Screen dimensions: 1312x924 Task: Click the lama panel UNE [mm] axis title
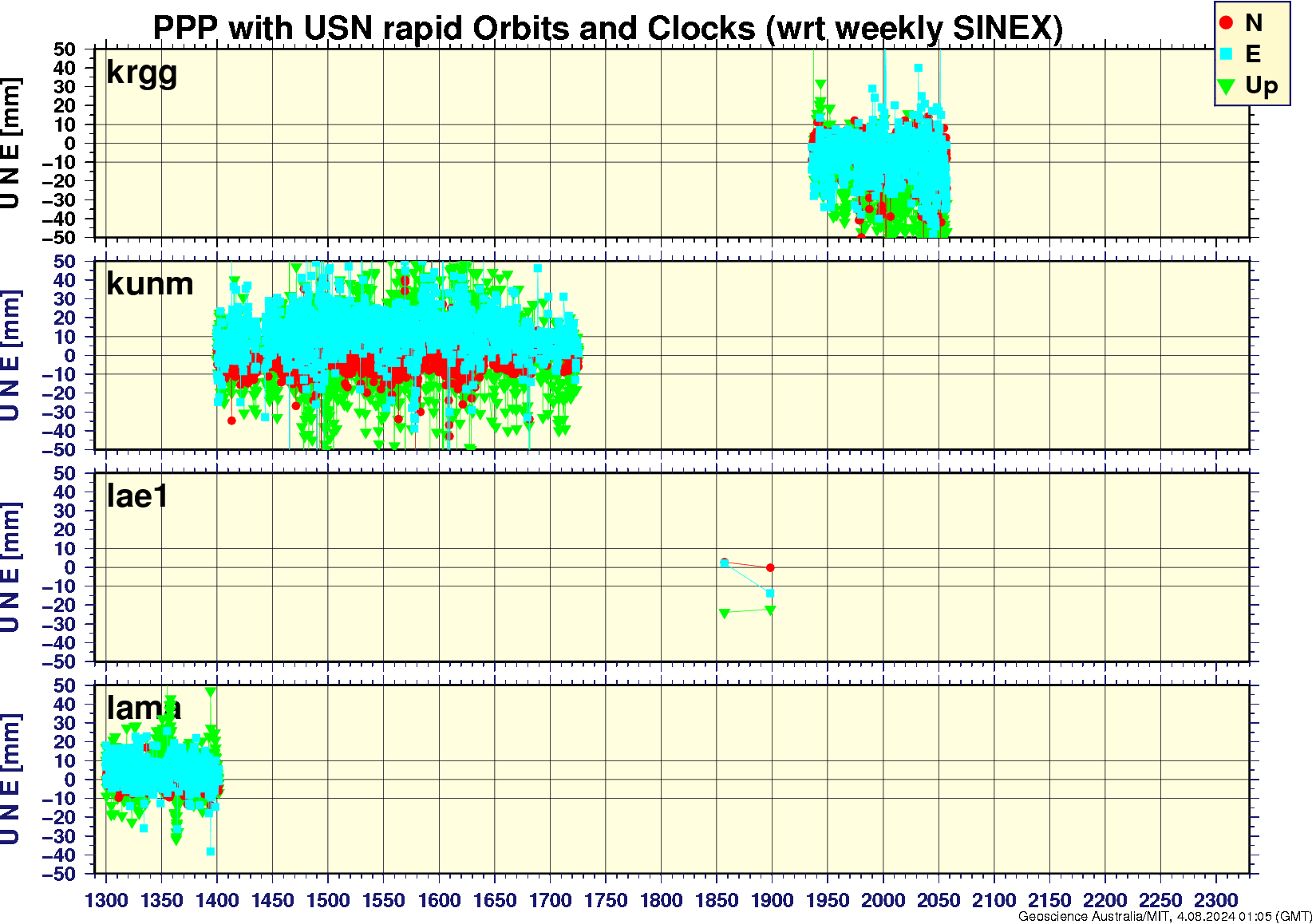(x=10, y=780)
